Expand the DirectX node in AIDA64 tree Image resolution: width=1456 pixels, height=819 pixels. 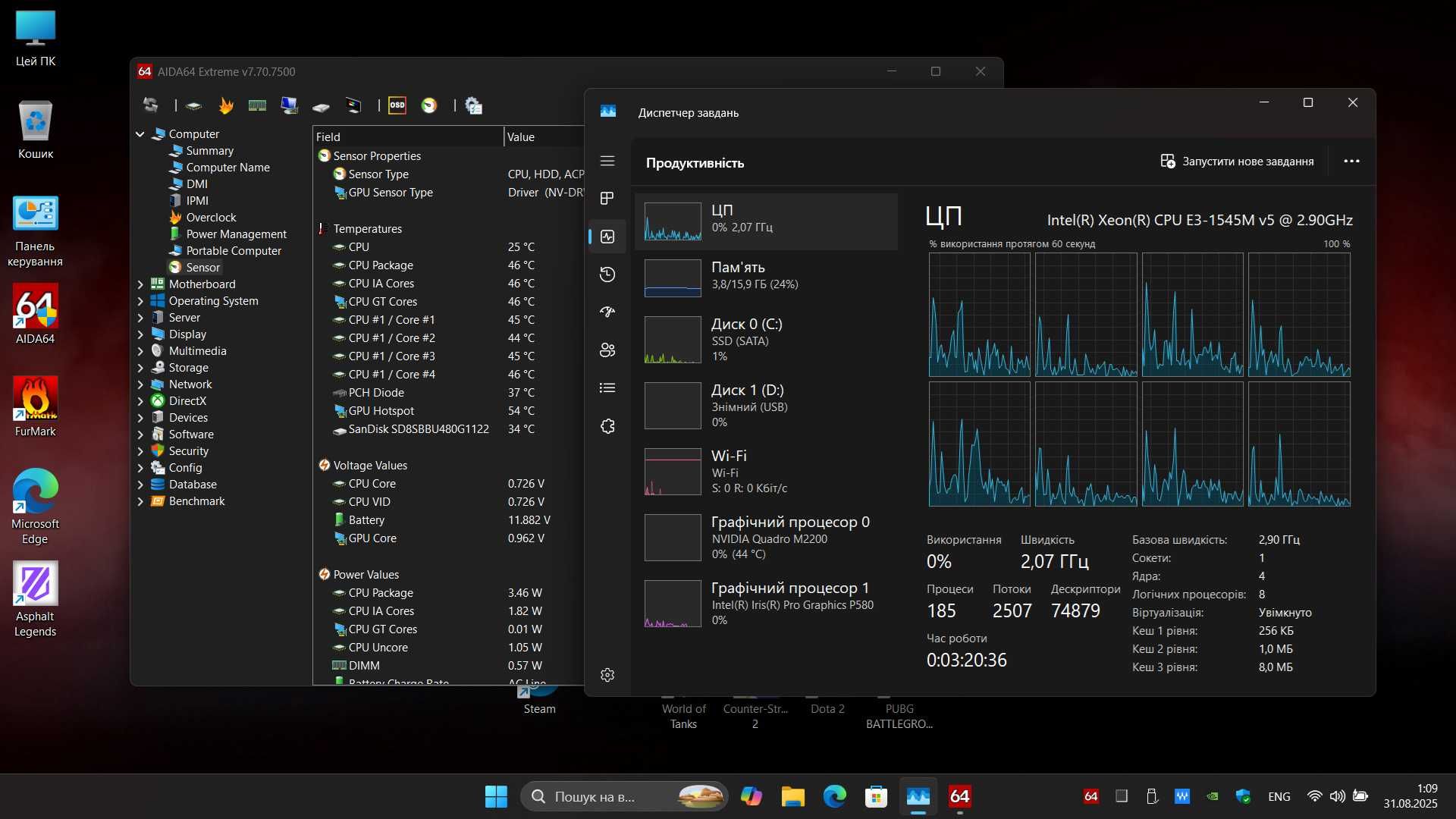pos(140,401)
